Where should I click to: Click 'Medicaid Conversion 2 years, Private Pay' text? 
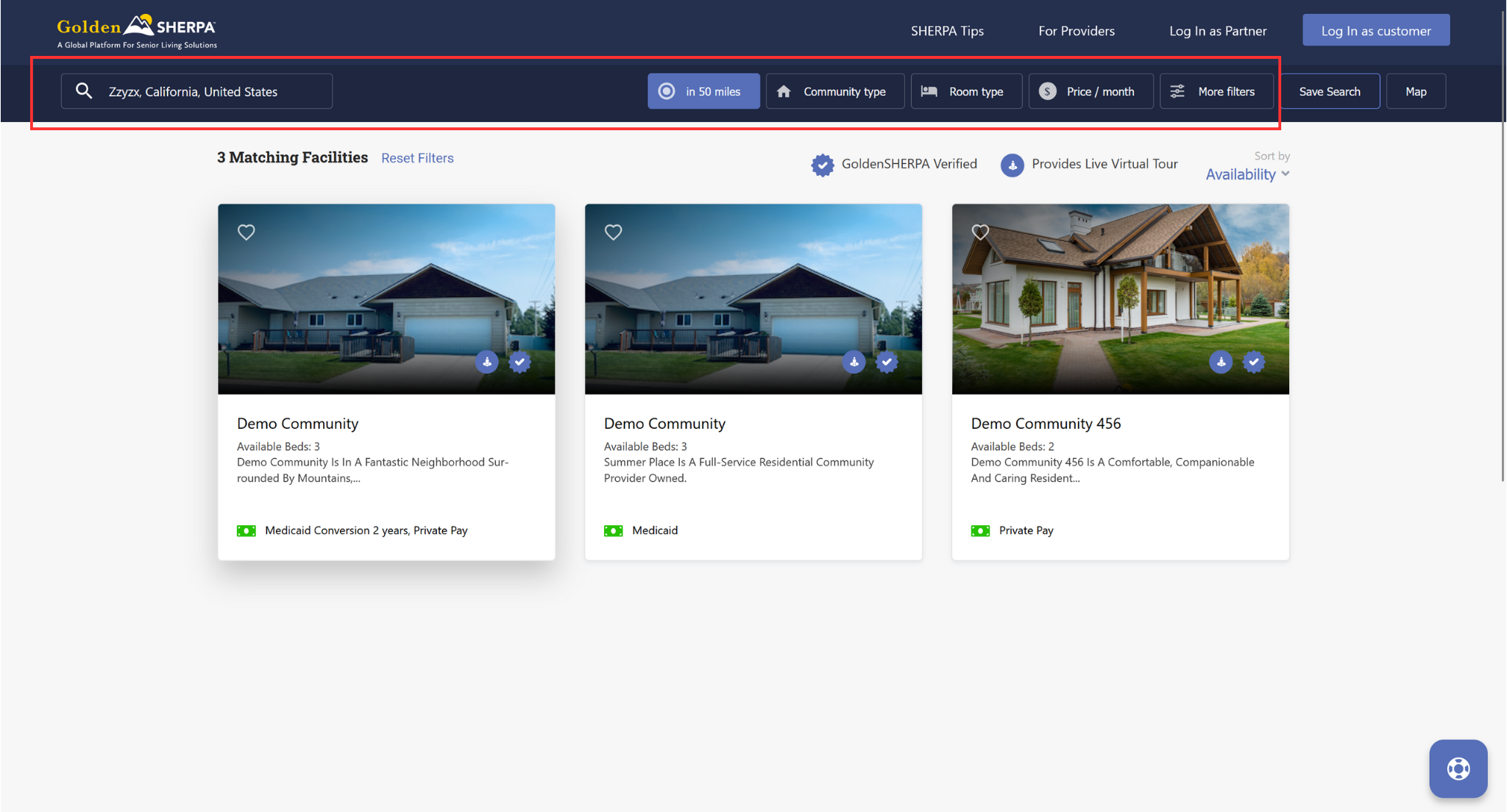click(366, 530)
